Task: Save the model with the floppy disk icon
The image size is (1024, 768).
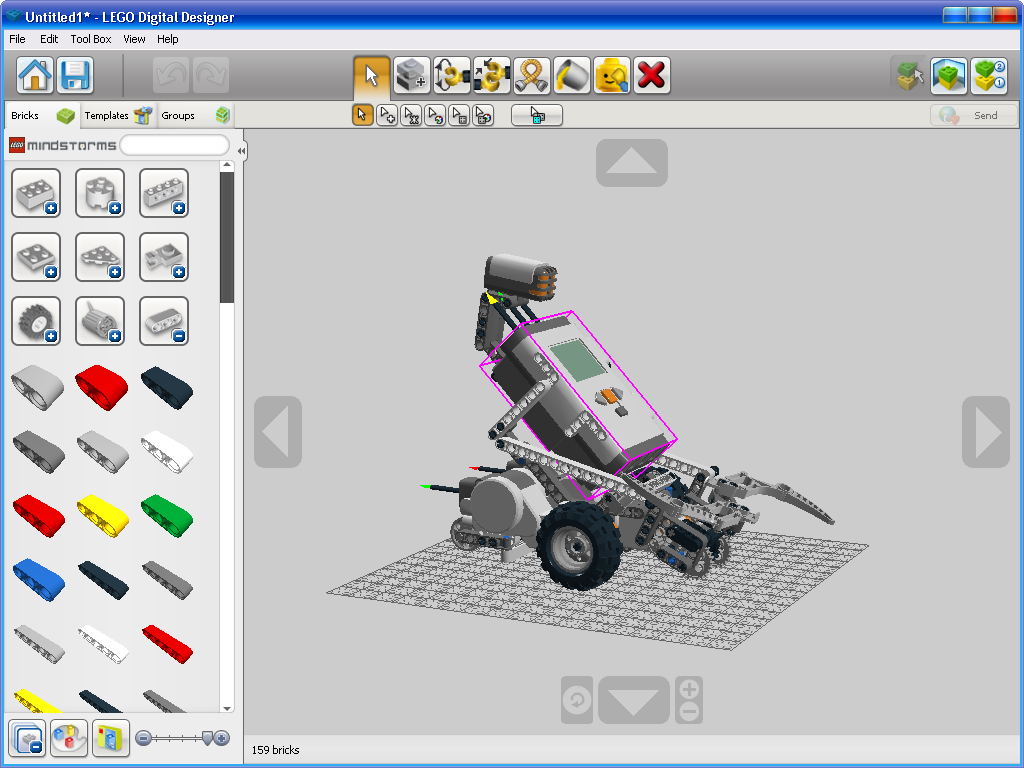Action: point(75,75)
